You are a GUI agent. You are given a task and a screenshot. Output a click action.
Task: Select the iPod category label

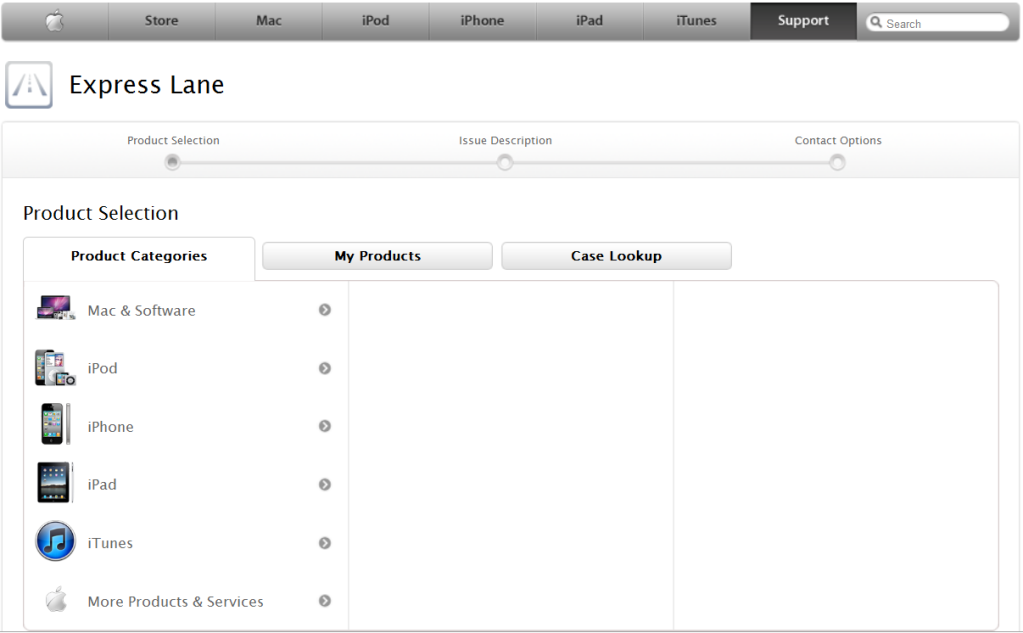tap(102, 369)
